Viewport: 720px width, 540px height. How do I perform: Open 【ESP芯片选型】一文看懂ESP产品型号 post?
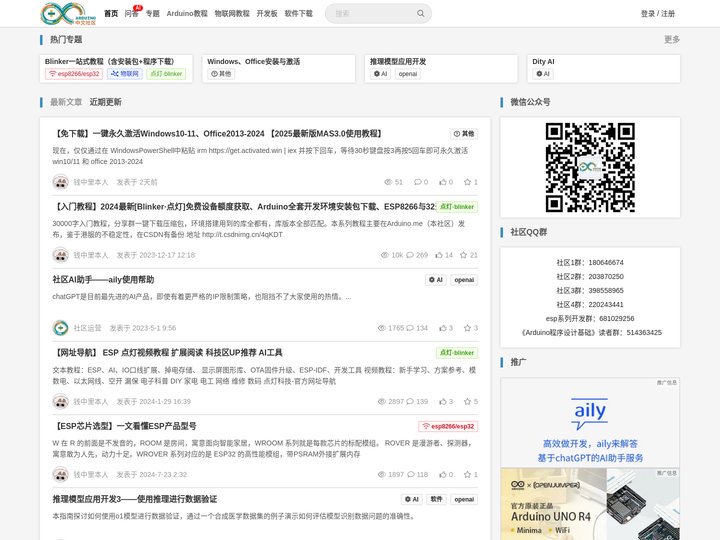tap(124, 426)
